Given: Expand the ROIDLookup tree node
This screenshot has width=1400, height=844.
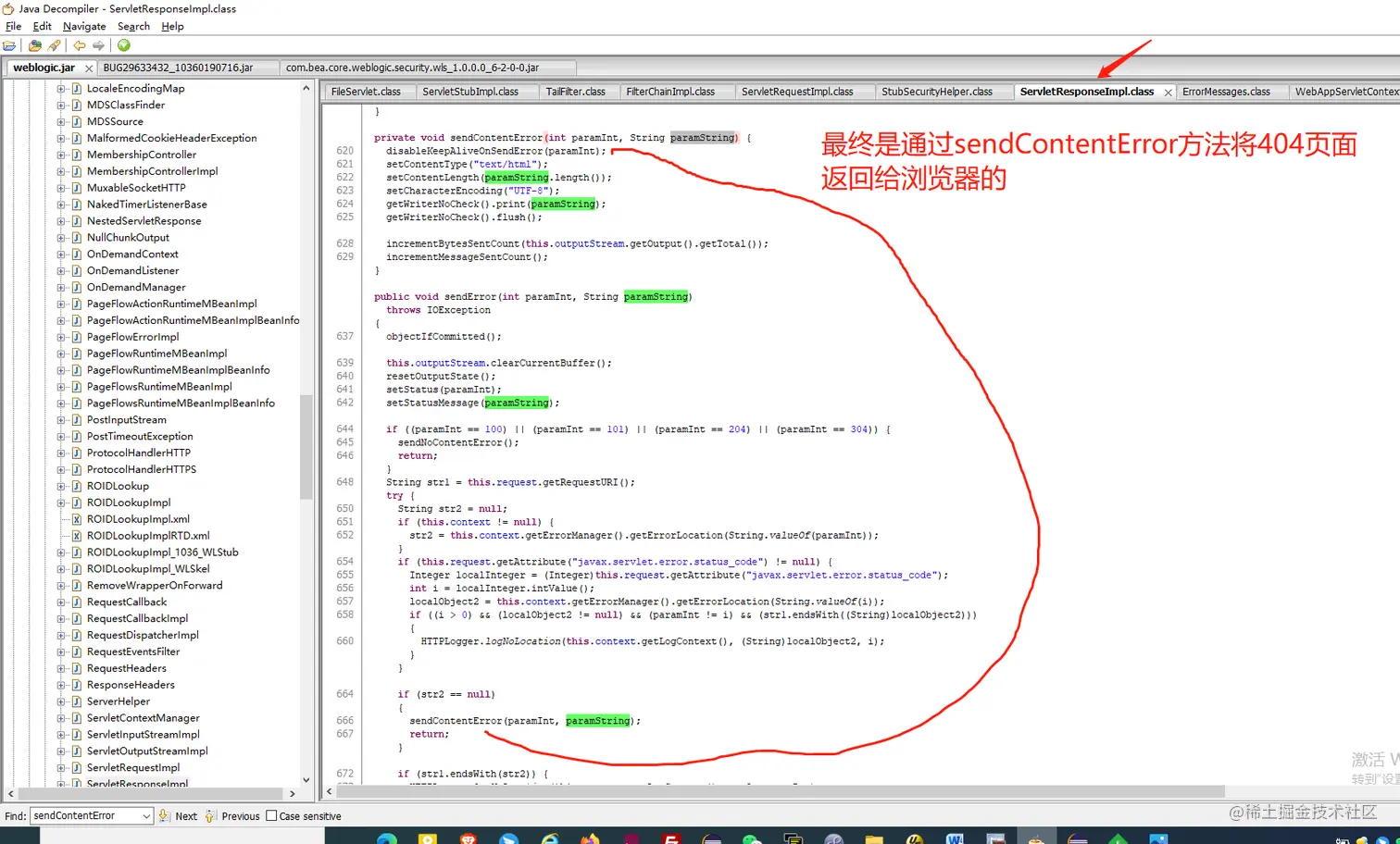Looking at the screenshot, I should (x=61, y=487).
